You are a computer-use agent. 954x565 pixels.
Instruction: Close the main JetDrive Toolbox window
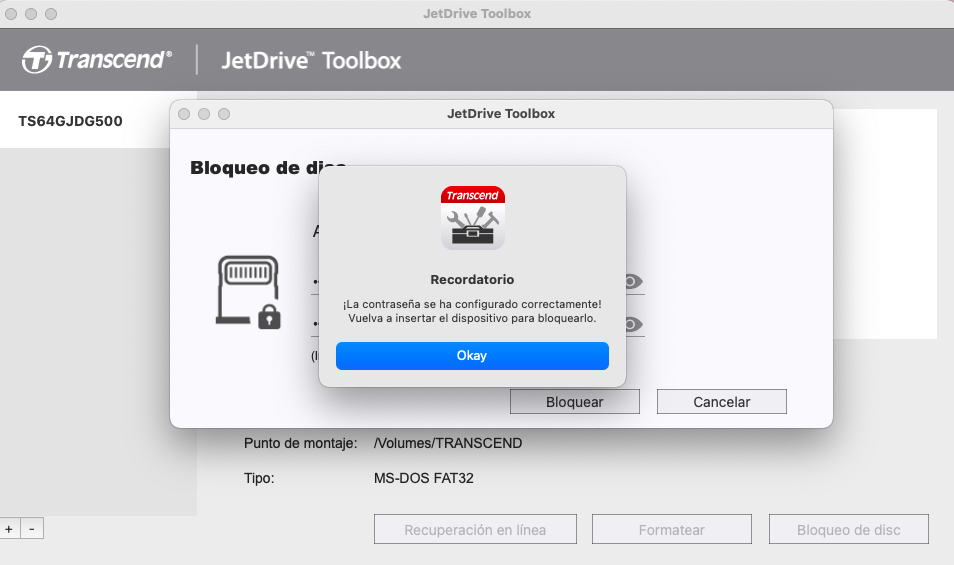(x=11, y=14)
